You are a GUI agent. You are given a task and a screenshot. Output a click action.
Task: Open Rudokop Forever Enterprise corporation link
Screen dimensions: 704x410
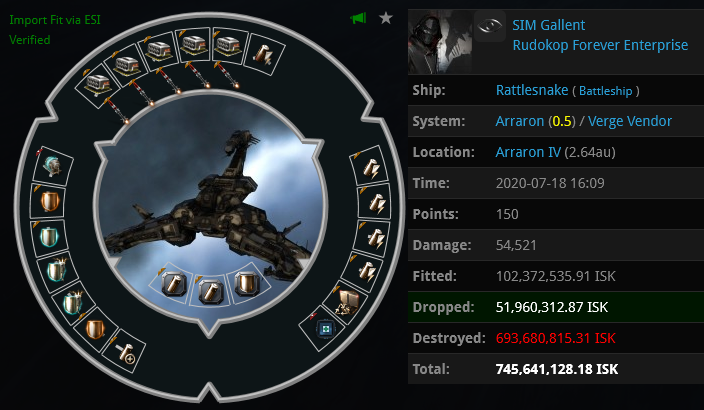(x=600, y=45)
